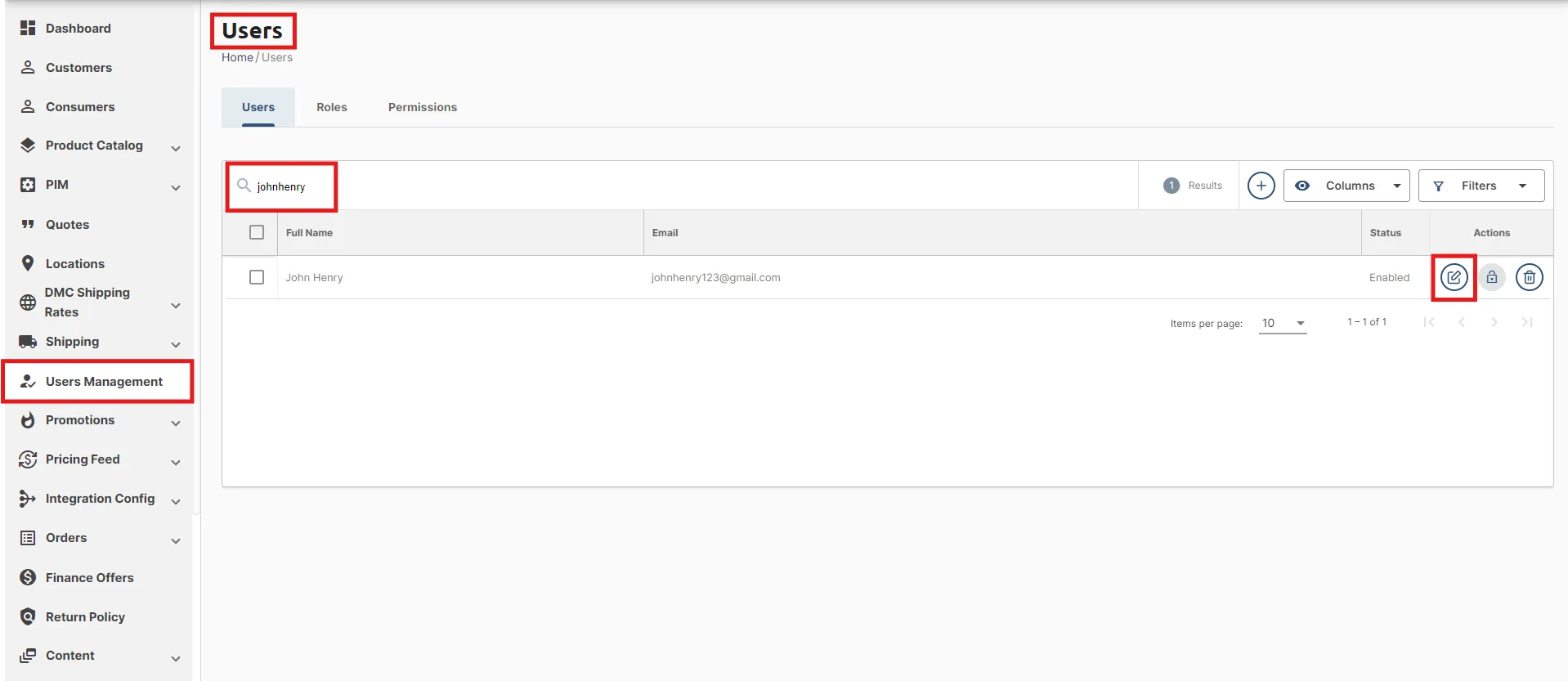Image resolution: width=1568 pixels, height=681 pixels.
Task: Click the johnhenry123@gmail.com email cell
Action: [x=716, y=278]
